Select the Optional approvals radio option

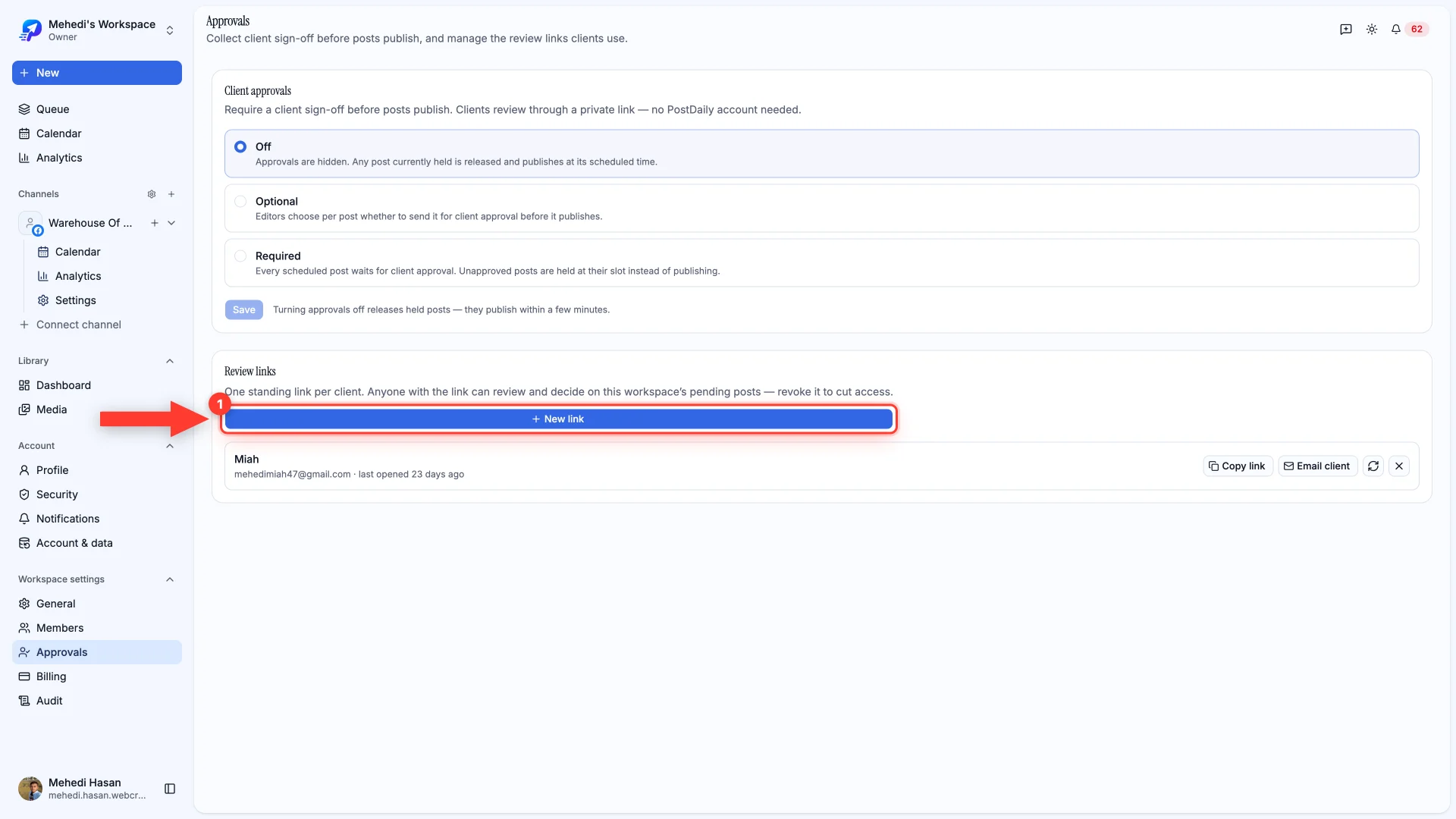click(x=240, y=201)
